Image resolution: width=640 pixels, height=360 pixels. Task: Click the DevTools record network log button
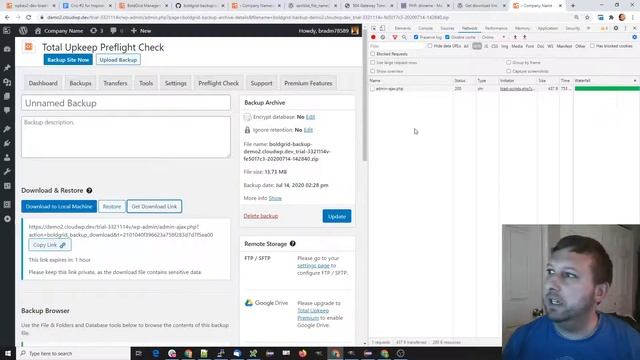click(x=373, y=37)
